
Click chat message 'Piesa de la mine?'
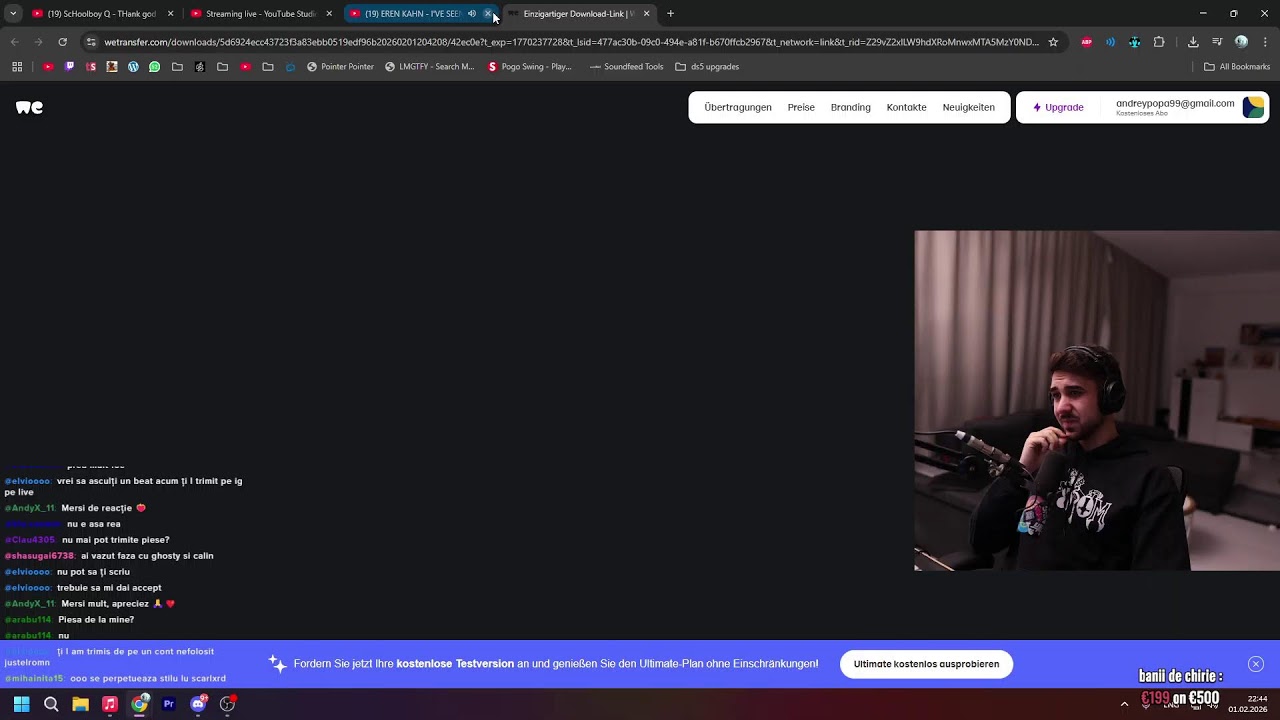click(96, 620)
